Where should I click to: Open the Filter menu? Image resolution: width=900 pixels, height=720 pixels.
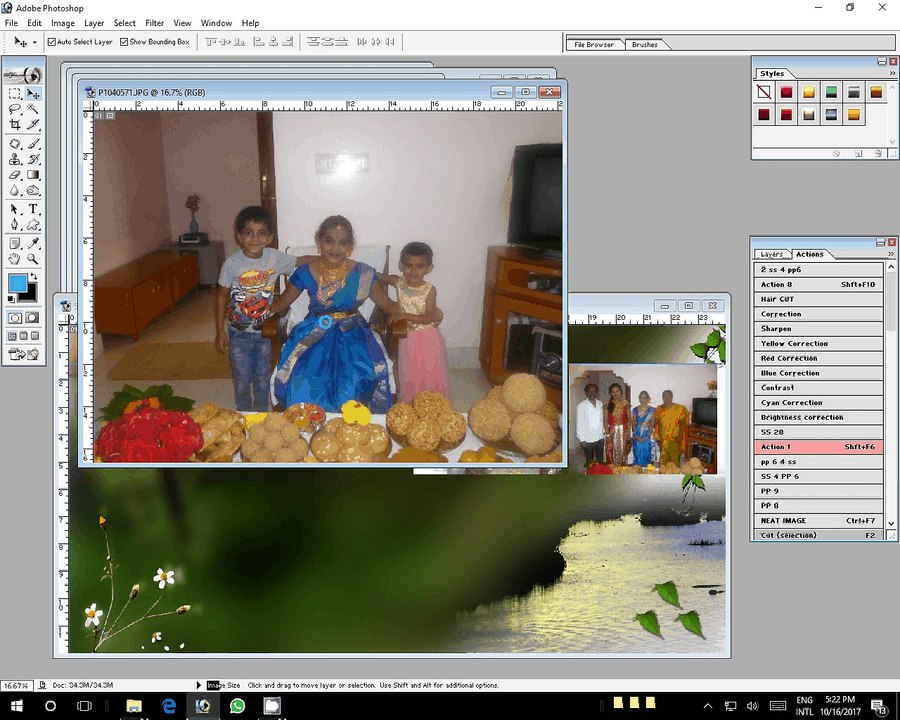coord(154,23)
